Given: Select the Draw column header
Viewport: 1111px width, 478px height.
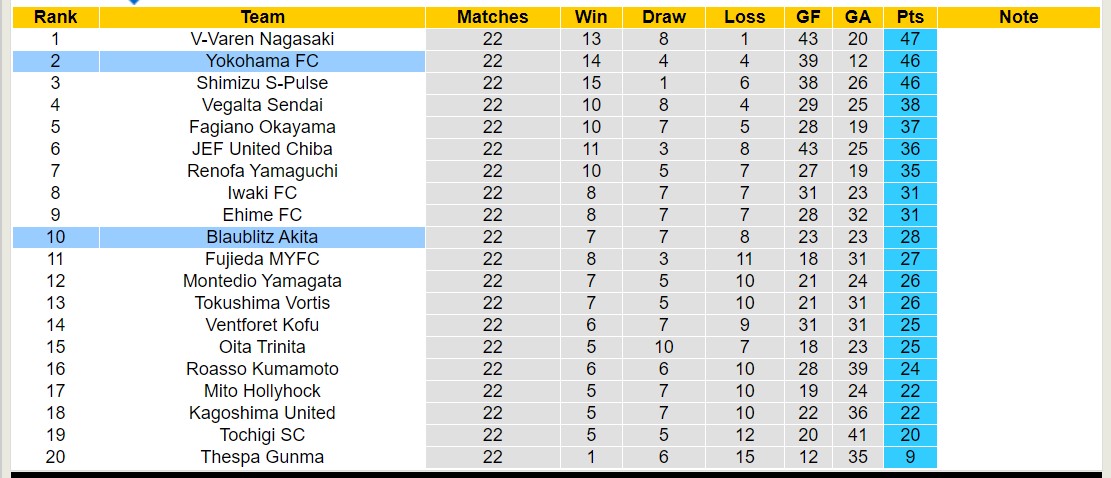Looking at the screenshot, I should [664, 17].
